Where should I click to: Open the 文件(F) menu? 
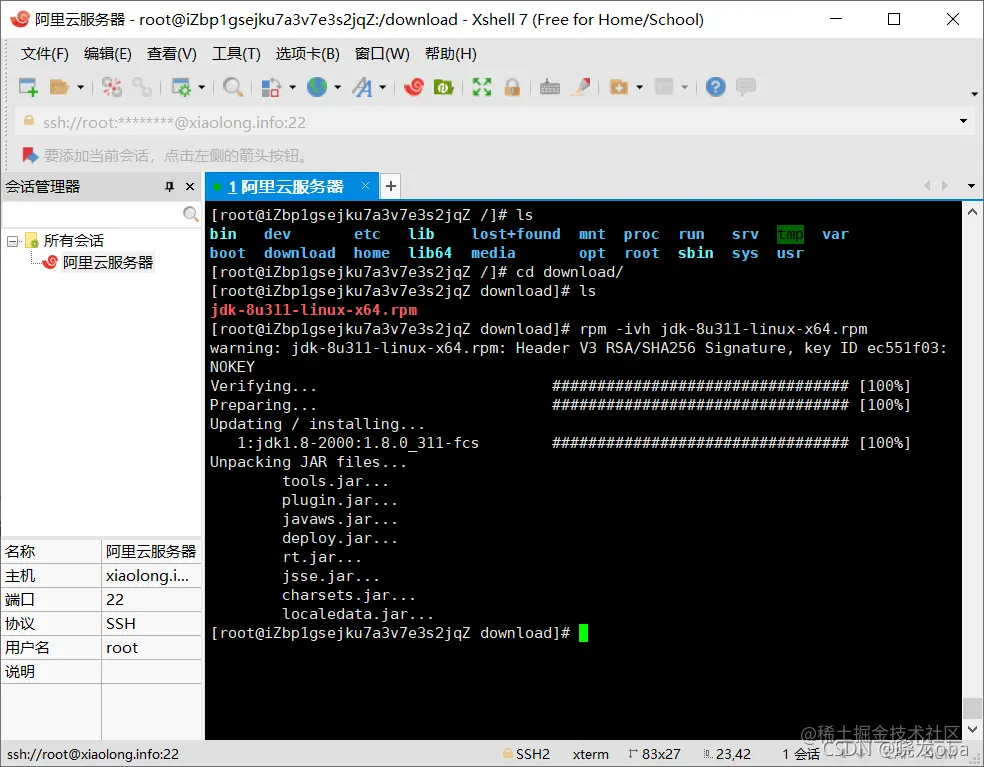point(45,54)
